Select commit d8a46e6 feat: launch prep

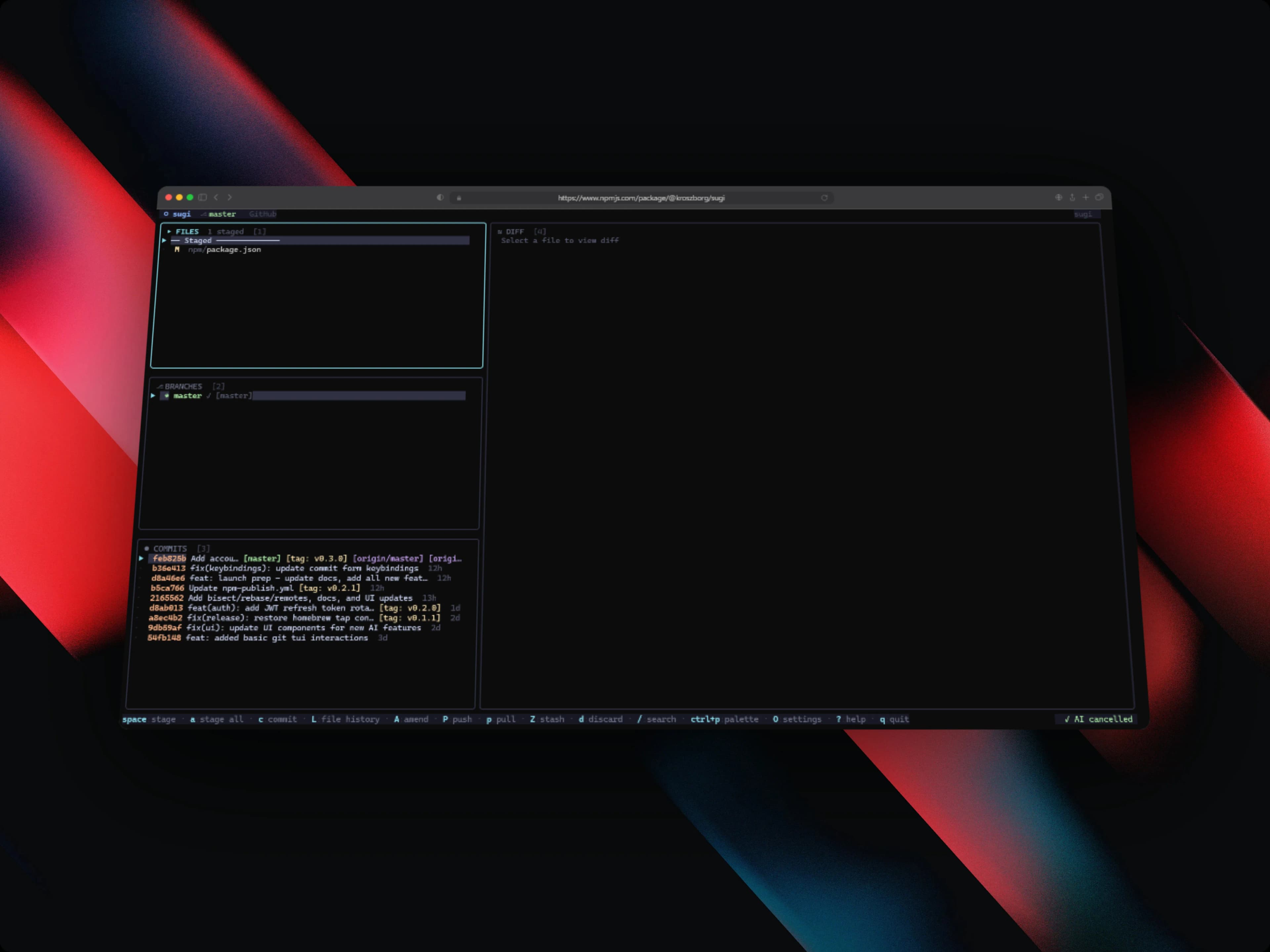(x=301, y=578)
